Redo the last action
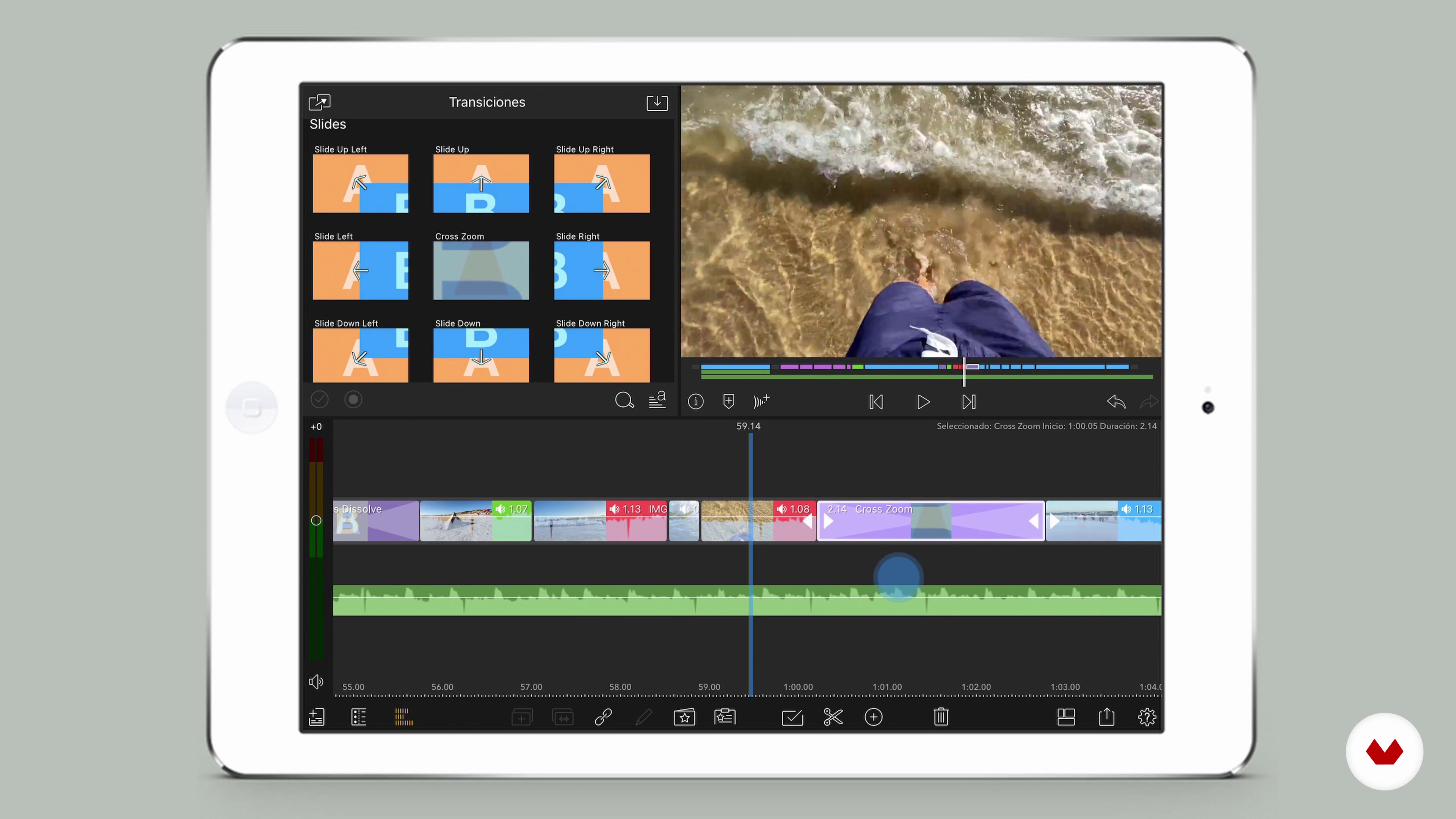The height and width of the screenshot is (819, 1456). [x=1148, y=402]
